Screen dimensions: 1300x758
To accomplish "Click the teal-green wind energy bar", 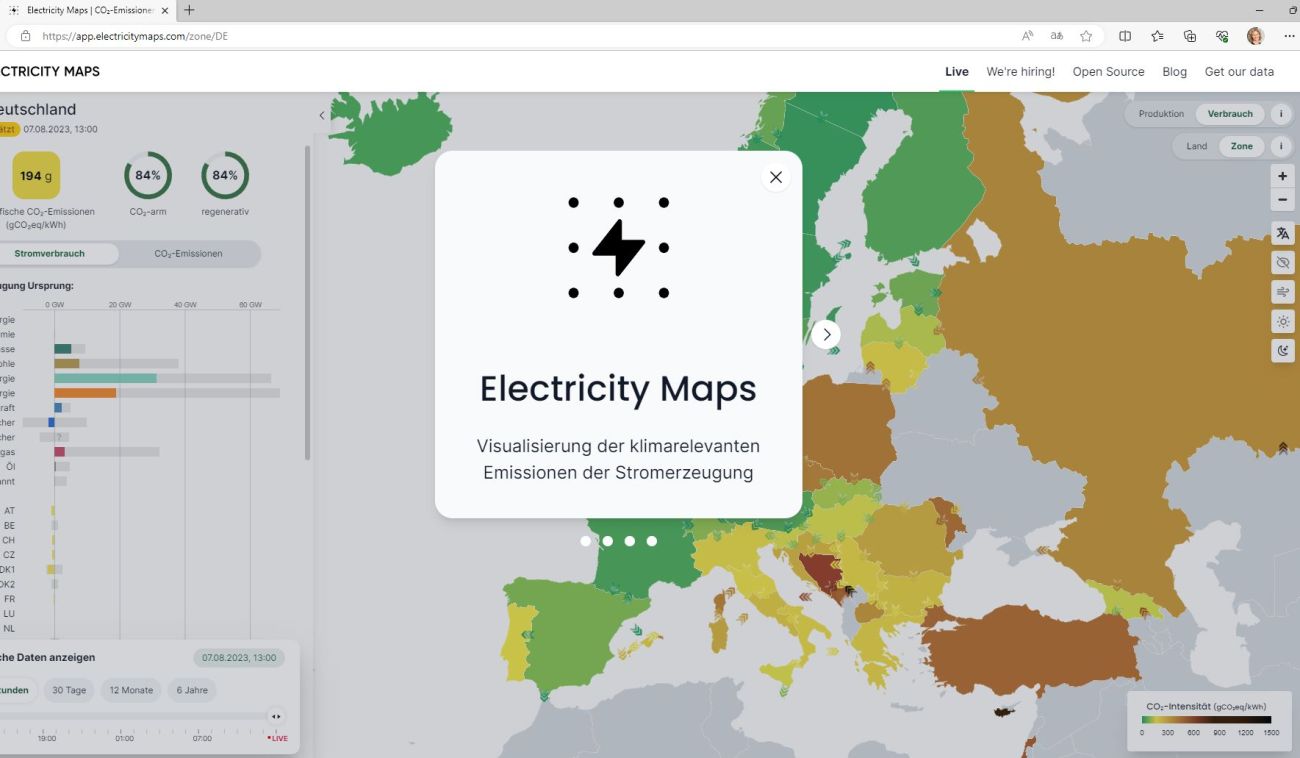I will tap(105, 378).
